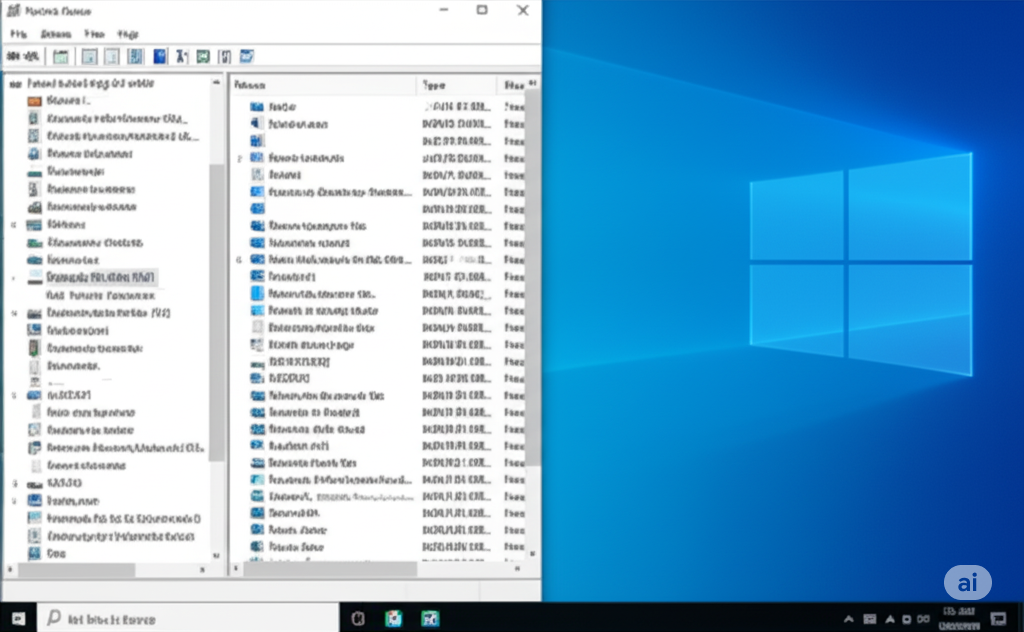The height and width of the screenshot is (632, 1024).
Task: Show hidden system tray icons chevron
Action: pyautogui.click(x=848, y=619)
